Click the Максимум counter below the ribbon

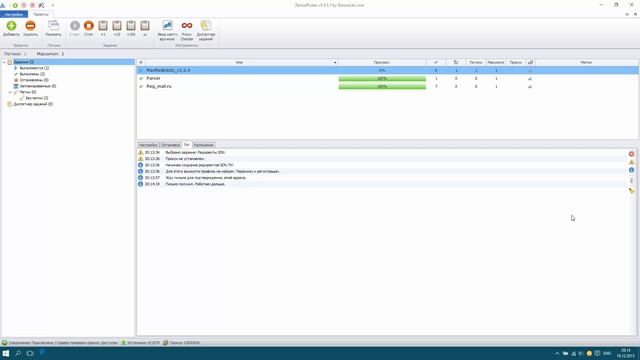(50, 54)
